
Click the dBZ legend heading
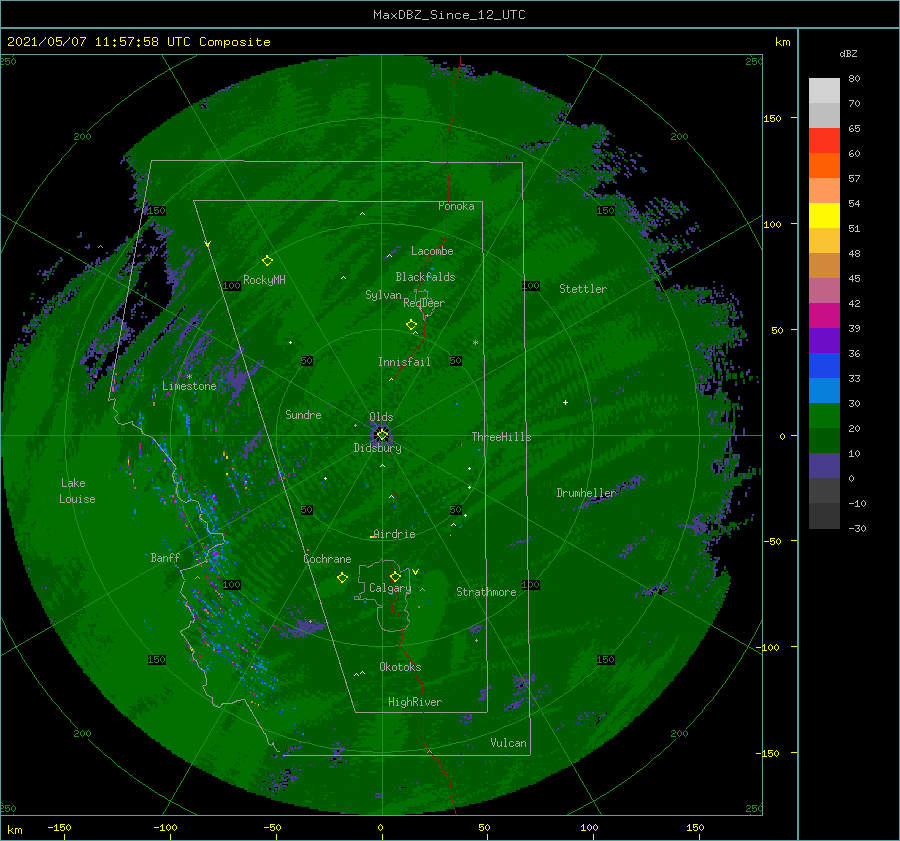(848, 53)
